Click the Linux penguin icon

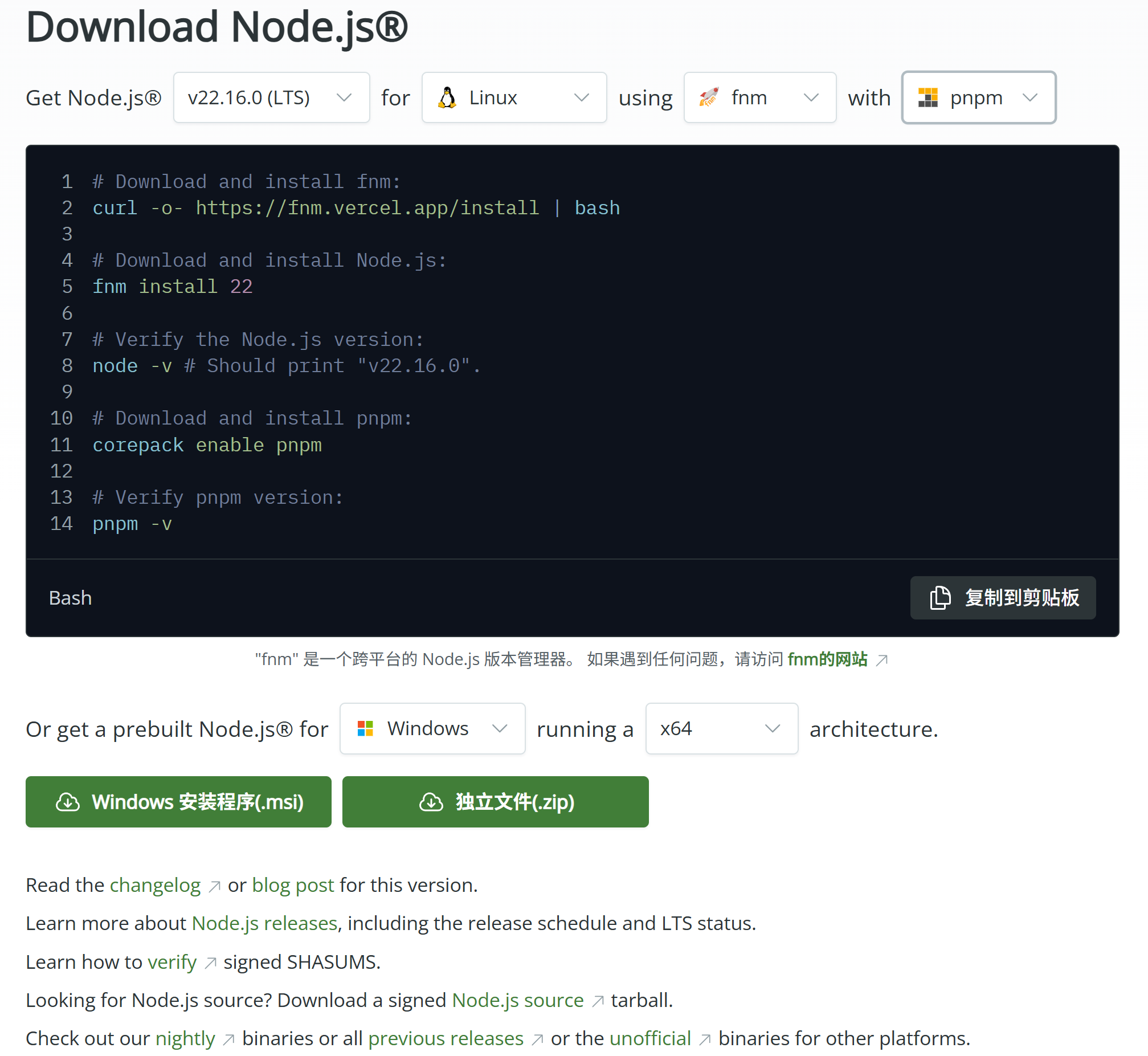(x=447, y=97)
